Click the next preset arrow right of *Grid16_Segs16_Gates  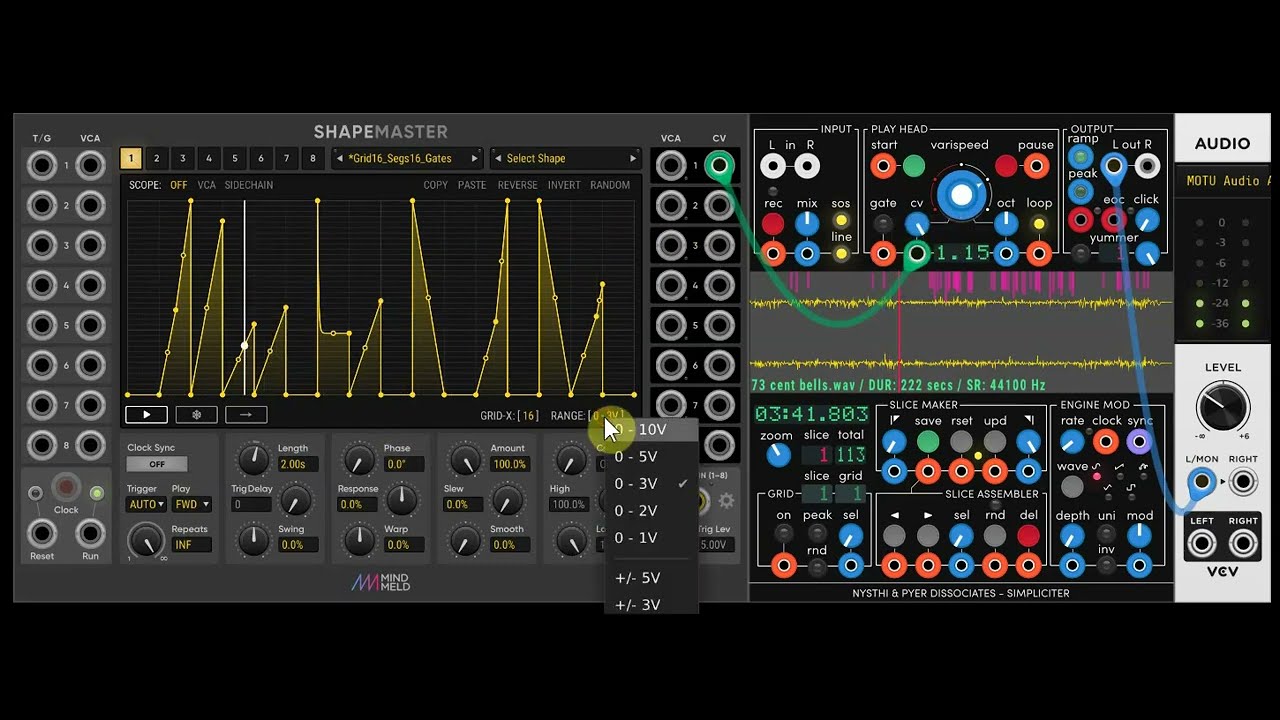(474, 158)
